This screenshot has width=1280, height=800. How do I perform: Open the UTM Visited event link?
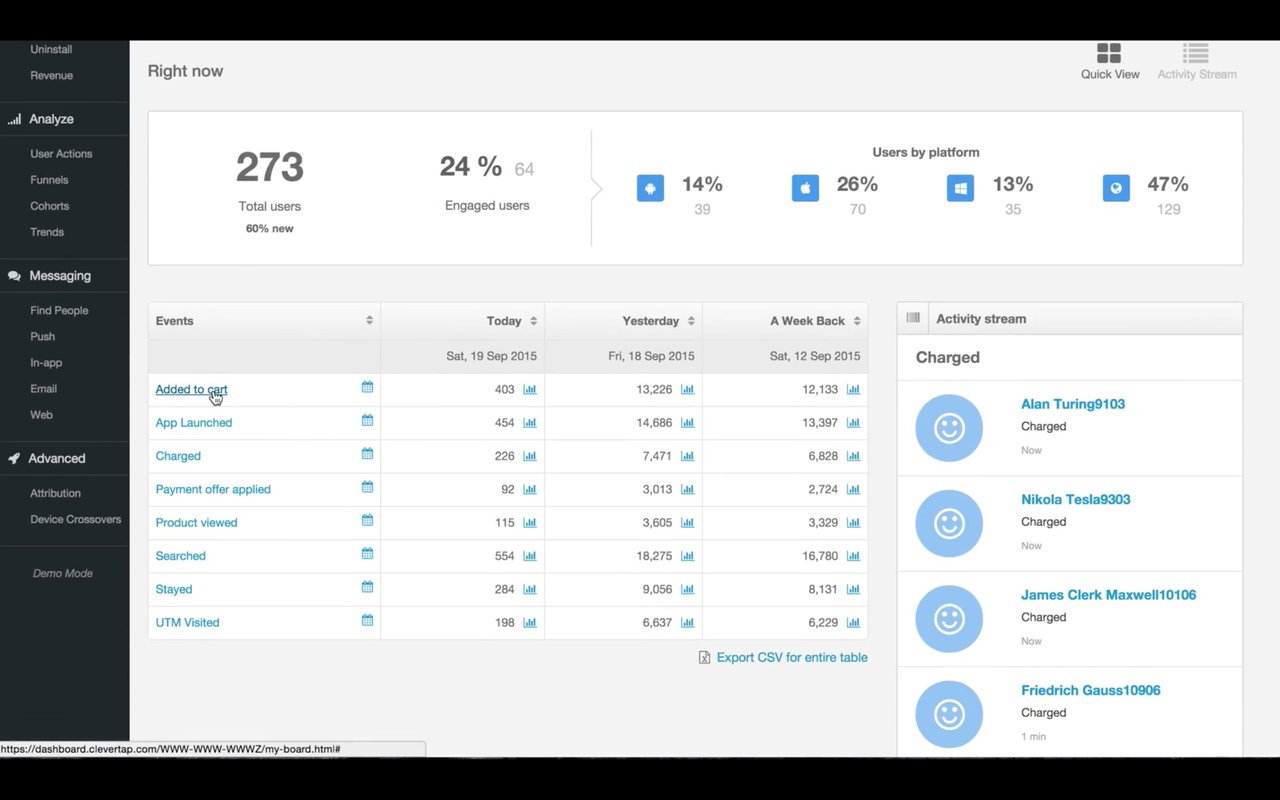(187, 623)
